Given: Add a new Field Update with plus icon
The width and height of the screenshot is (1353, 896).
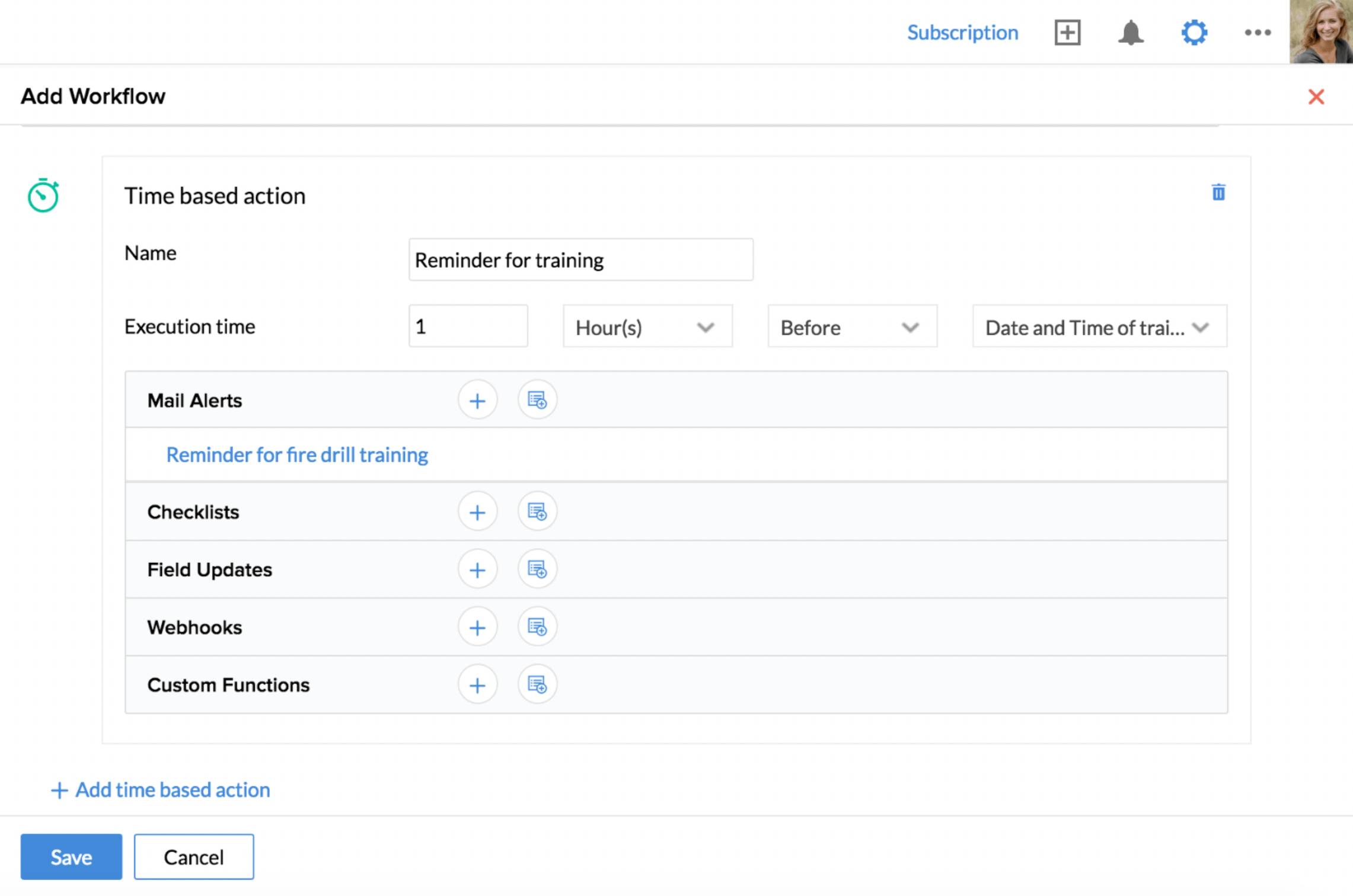Looking at the screenshot, I should coord(477,569).
